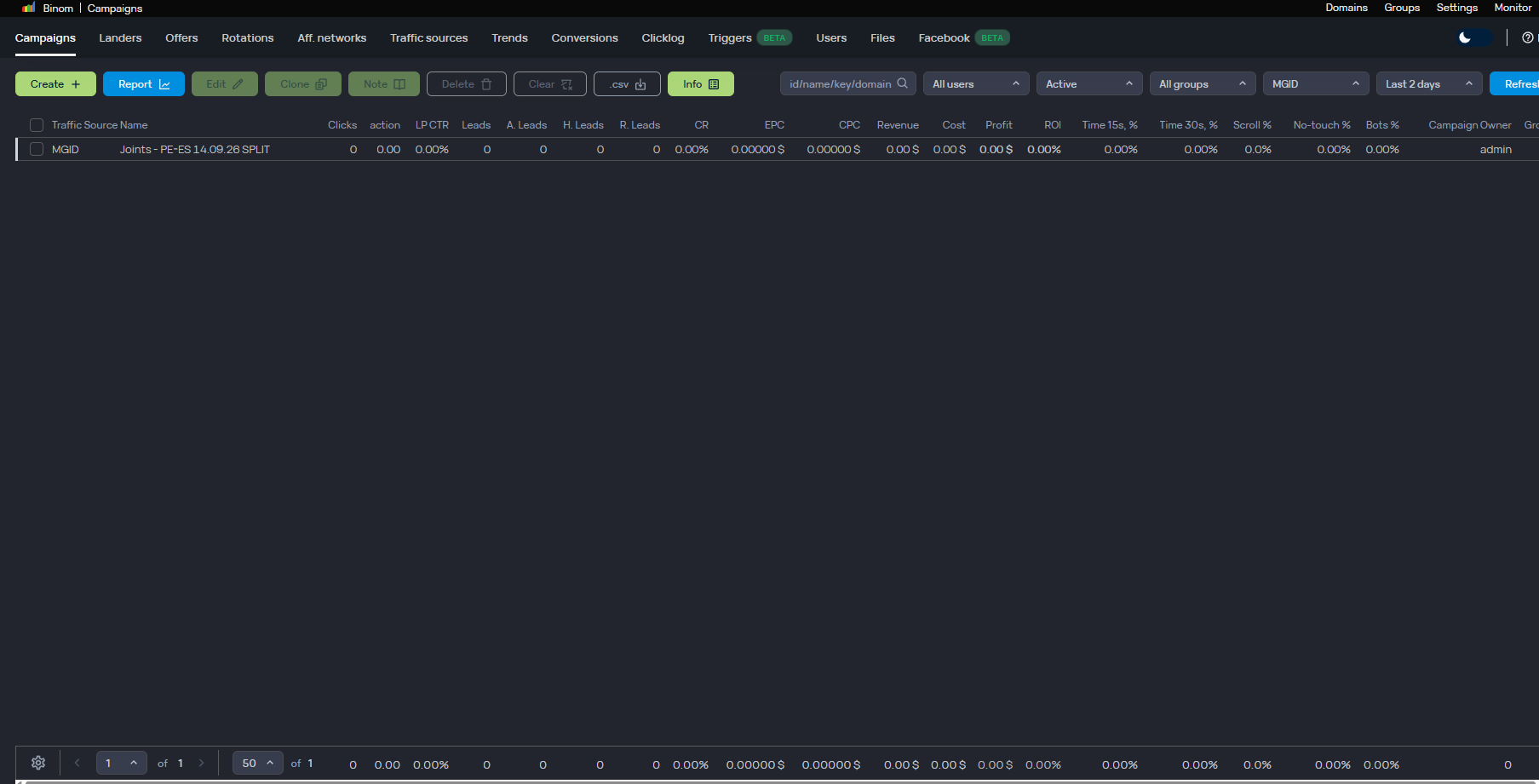
Task: Click the Clear button
Action: [x=550, y=83]
